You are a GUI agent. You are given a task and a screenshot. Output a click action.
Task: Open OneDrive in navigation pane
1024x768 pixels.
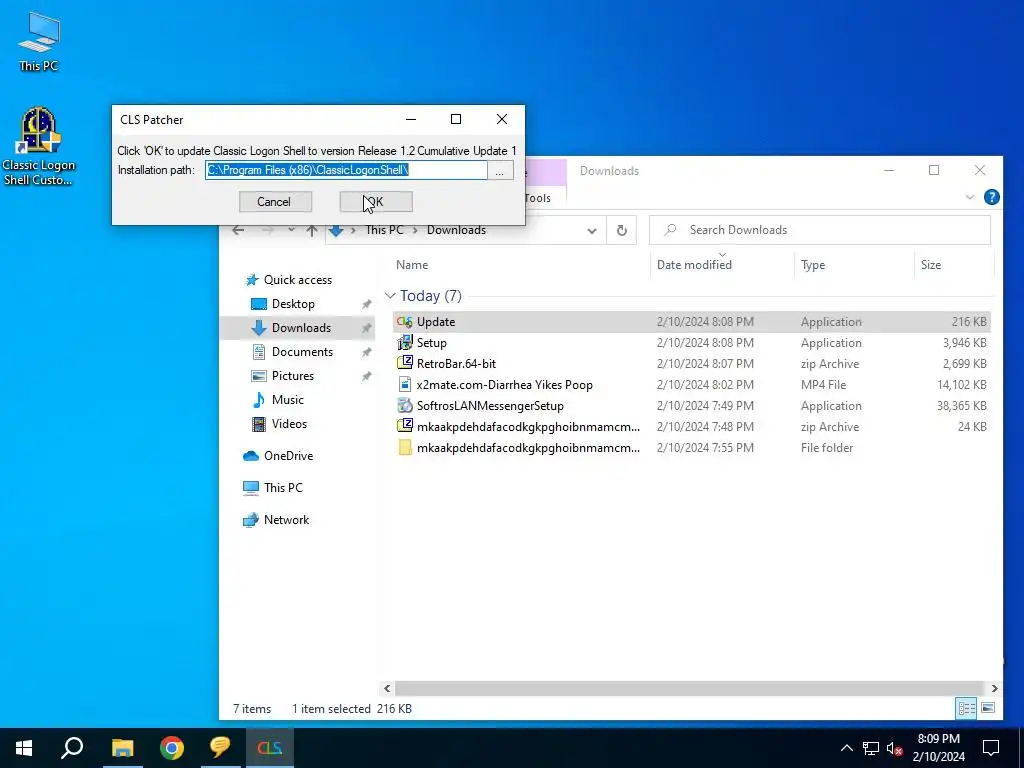point(288,456)
